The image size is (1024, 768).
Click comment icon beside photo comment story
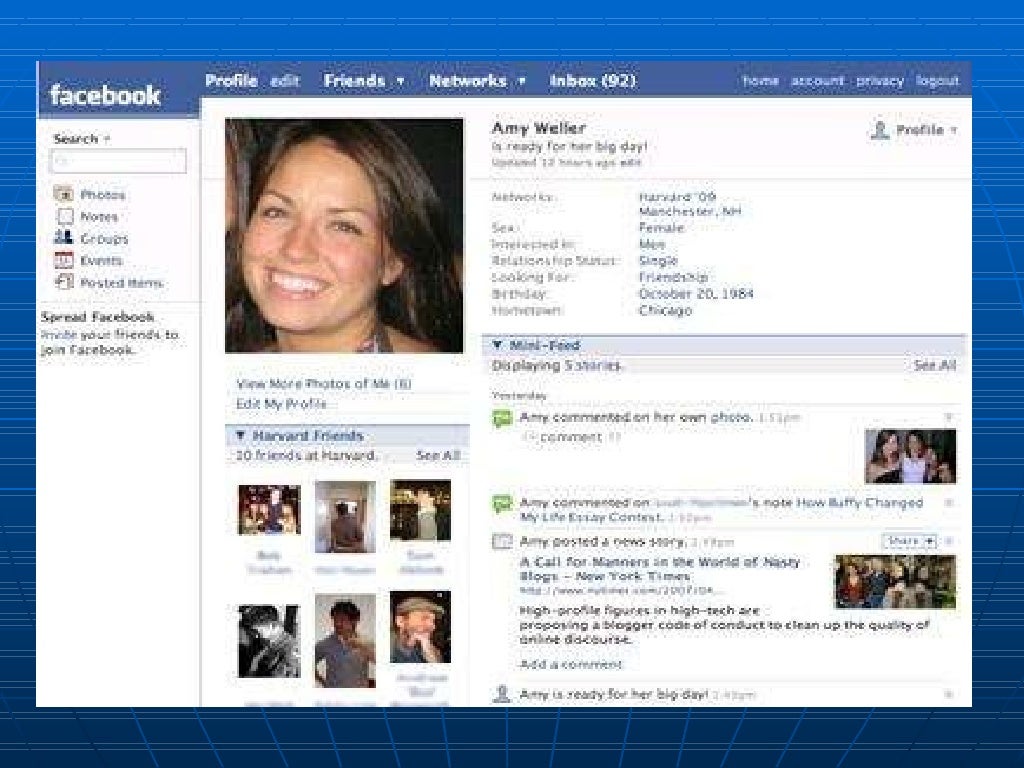pos(502,419)
